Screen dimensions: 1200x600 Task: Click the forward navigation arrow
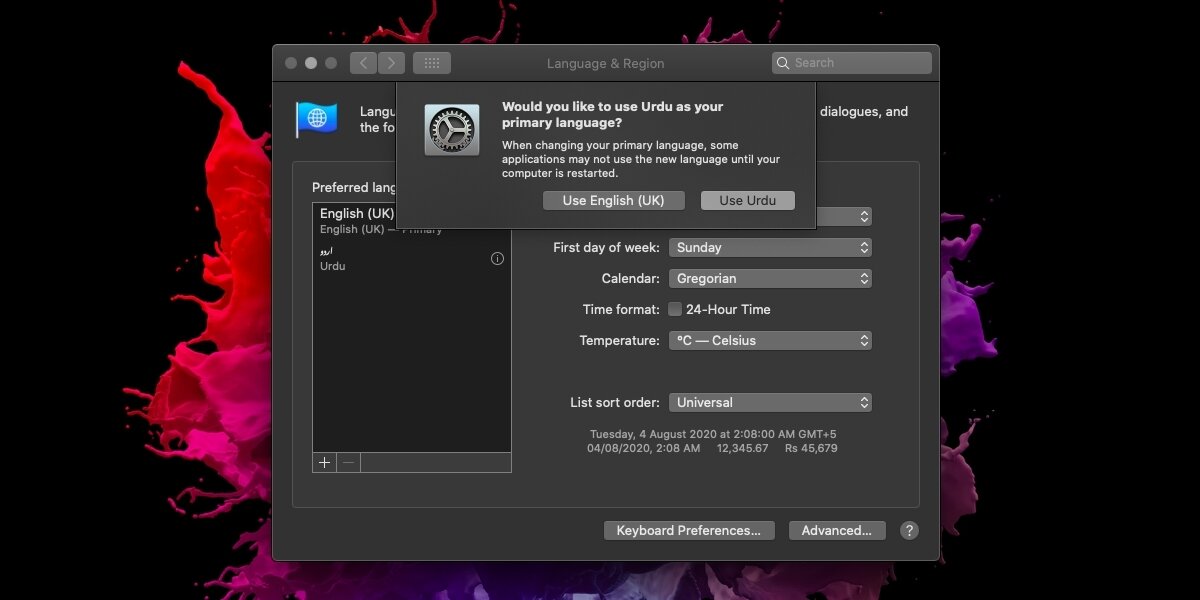pos(391,62)
